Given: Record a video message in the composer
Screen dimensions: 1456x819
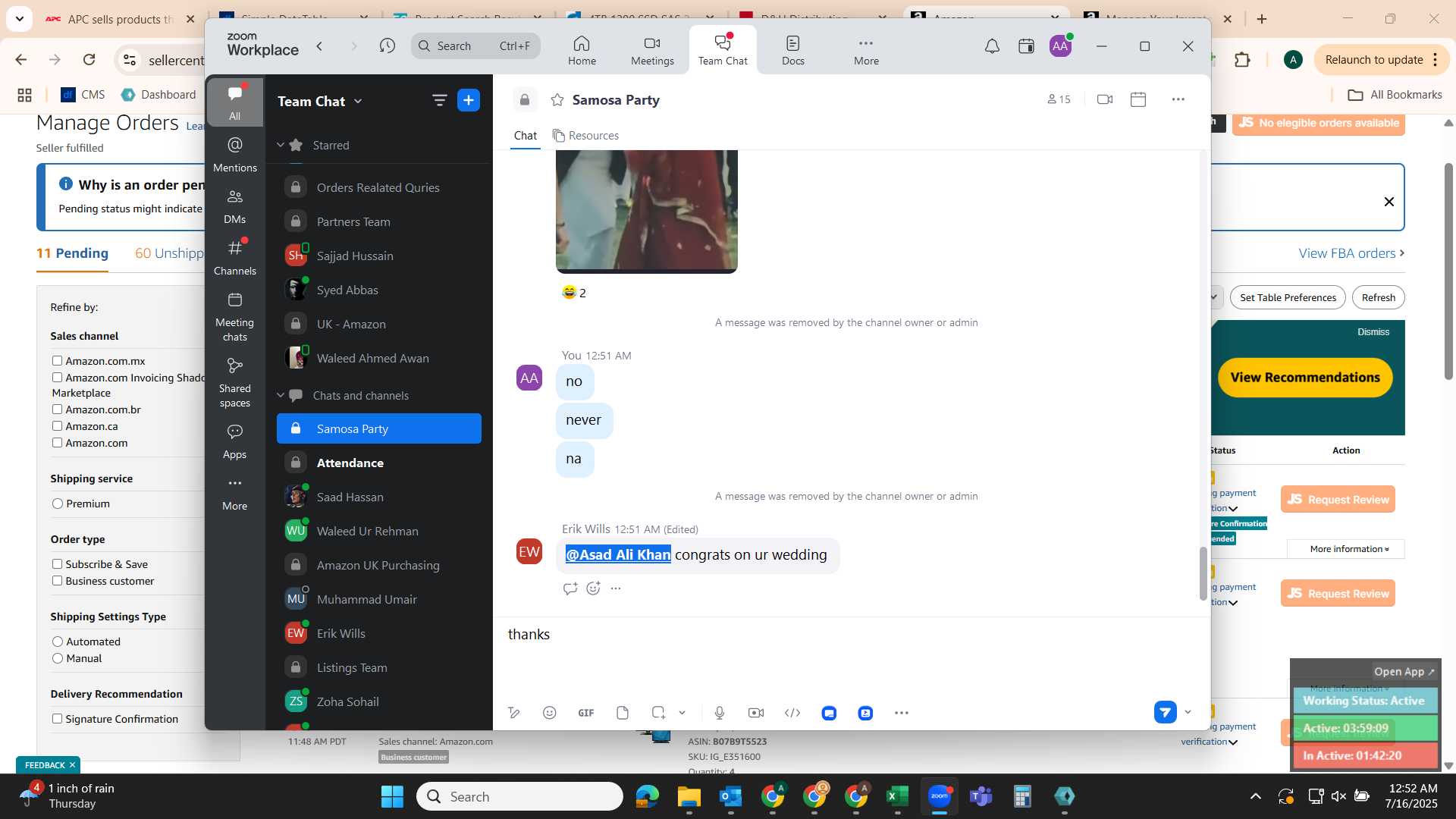Looking at the screenshot, I should (756, 713).
